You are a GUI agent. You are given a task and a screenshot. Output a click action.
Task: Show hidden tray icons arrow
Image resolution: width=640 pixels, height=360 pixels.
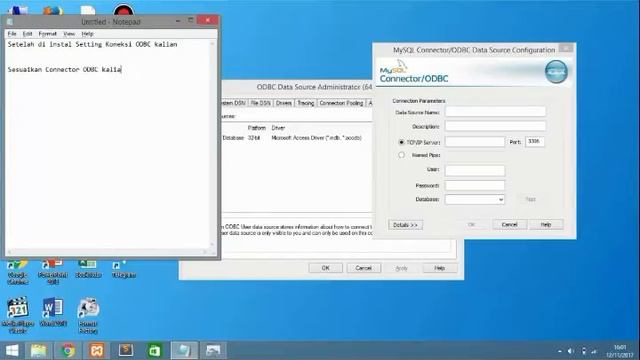[560, 351]
